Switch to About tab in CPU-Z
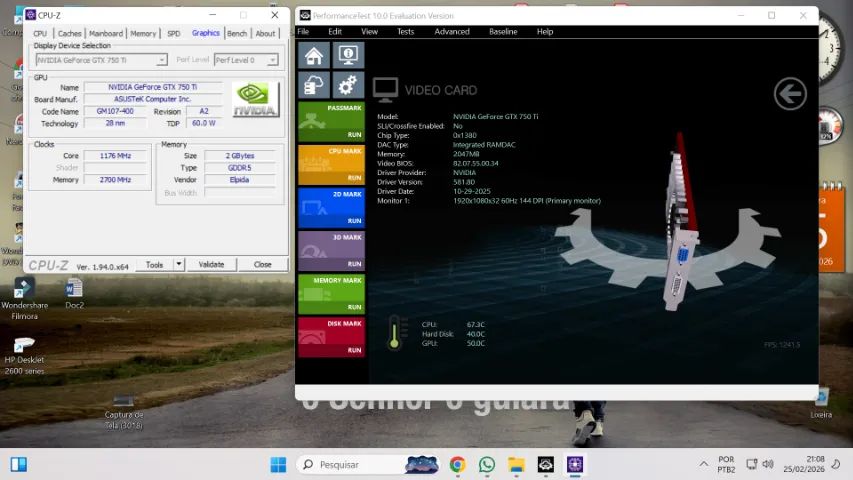The width and height of the screenshot is (853, 480). coord(265,34)
